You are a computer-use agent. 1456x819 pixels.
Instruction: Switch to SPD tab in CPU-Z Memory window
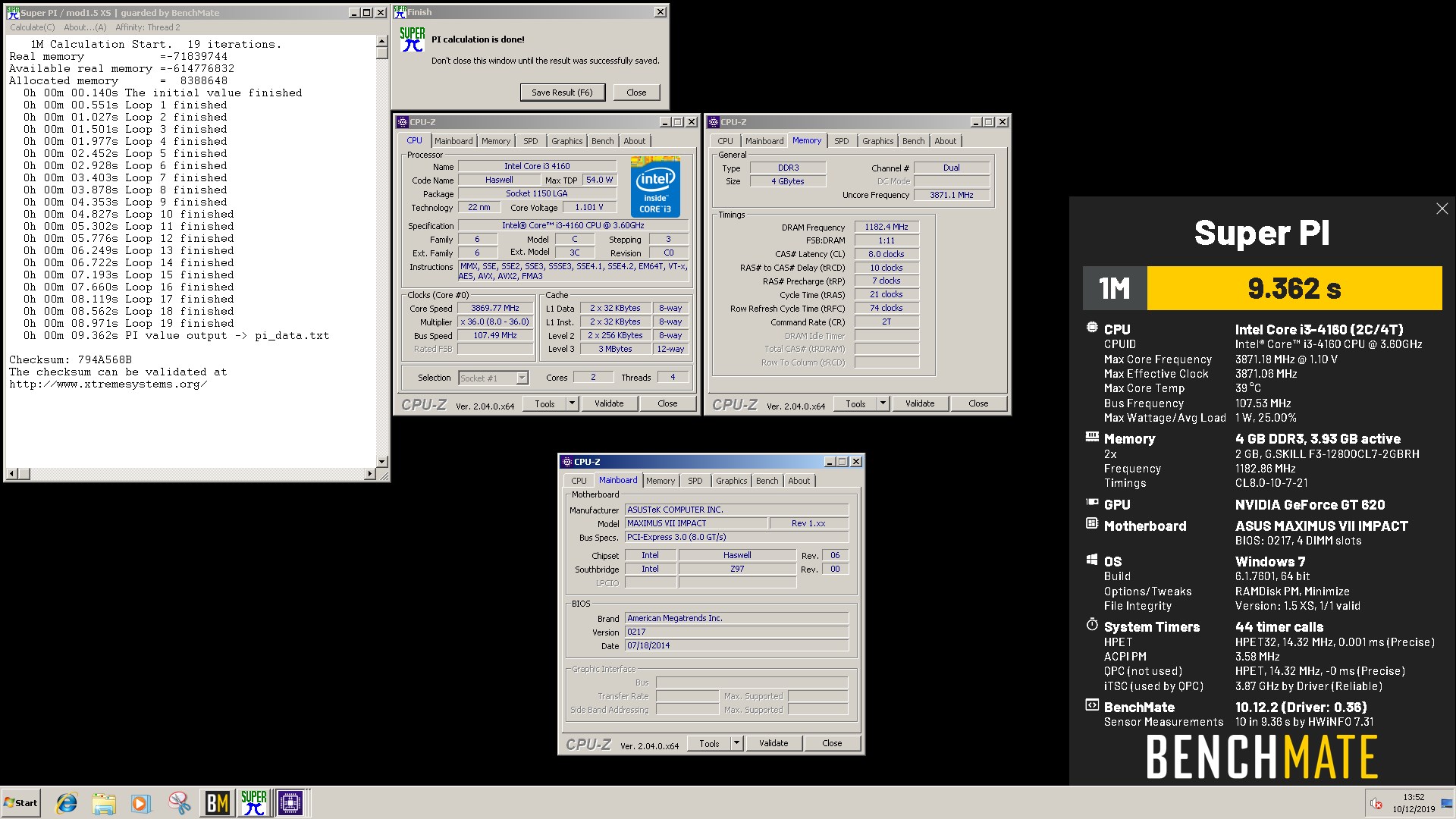(842, 141)
